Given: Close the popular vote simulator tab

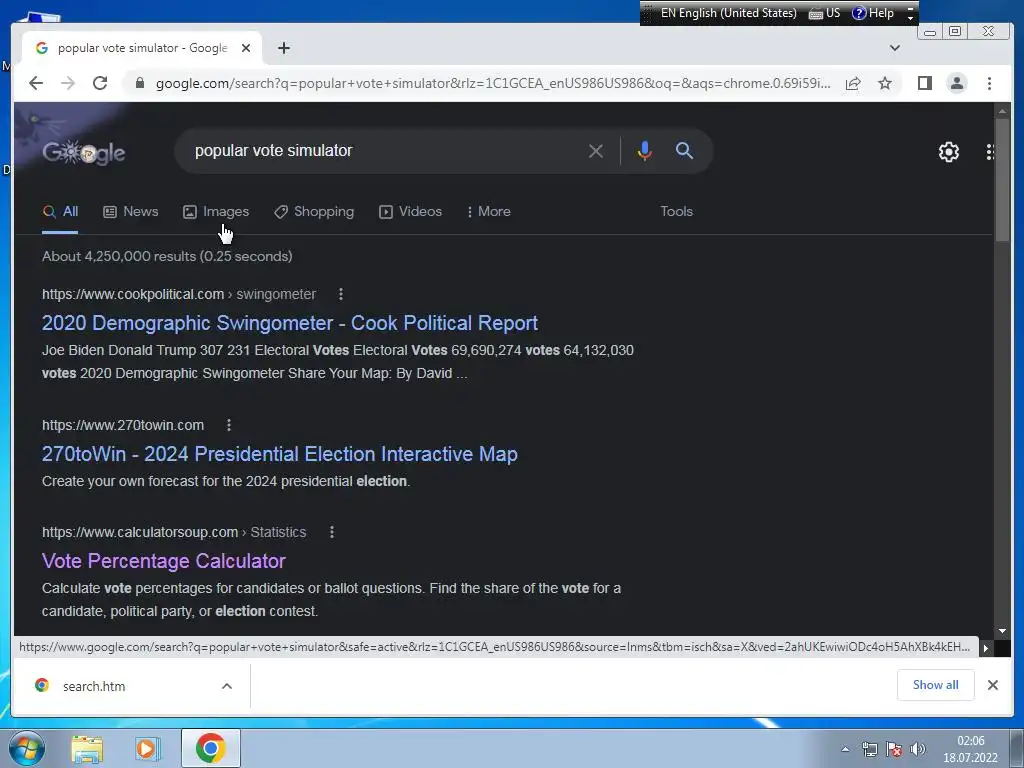Looking at the screenshot, I should (246, 48).
